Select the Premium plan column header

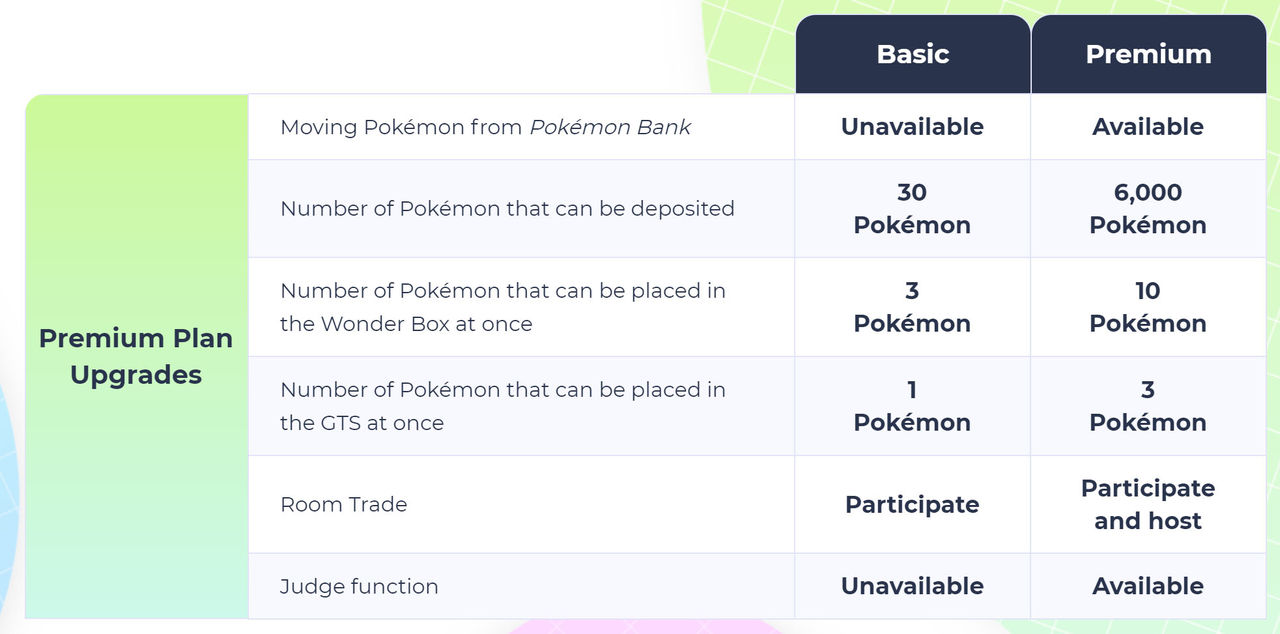pyautogui.click(x=1149, y=54)
